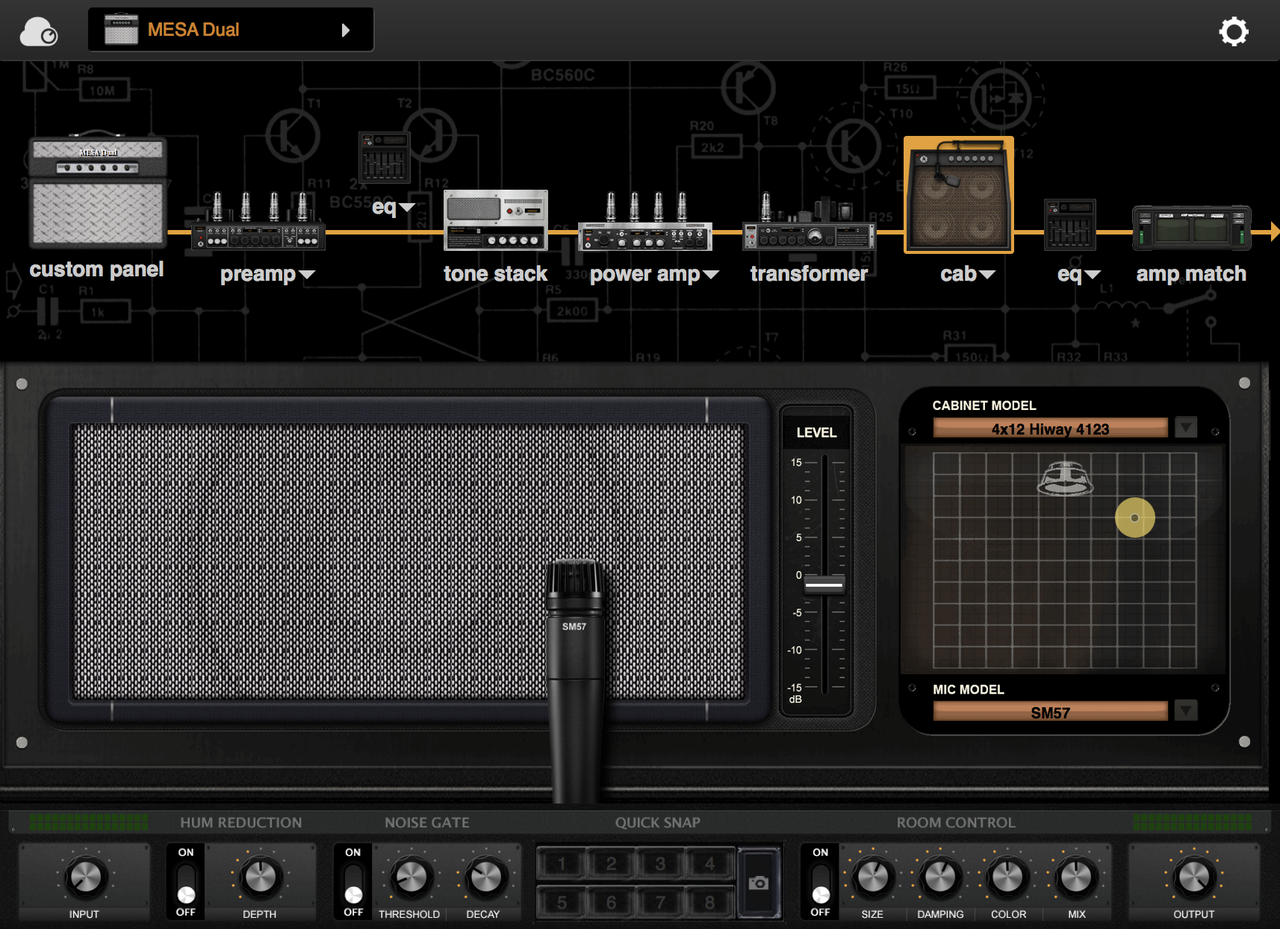
Task: Click the signal chain output arrow
Action: 1274,232
